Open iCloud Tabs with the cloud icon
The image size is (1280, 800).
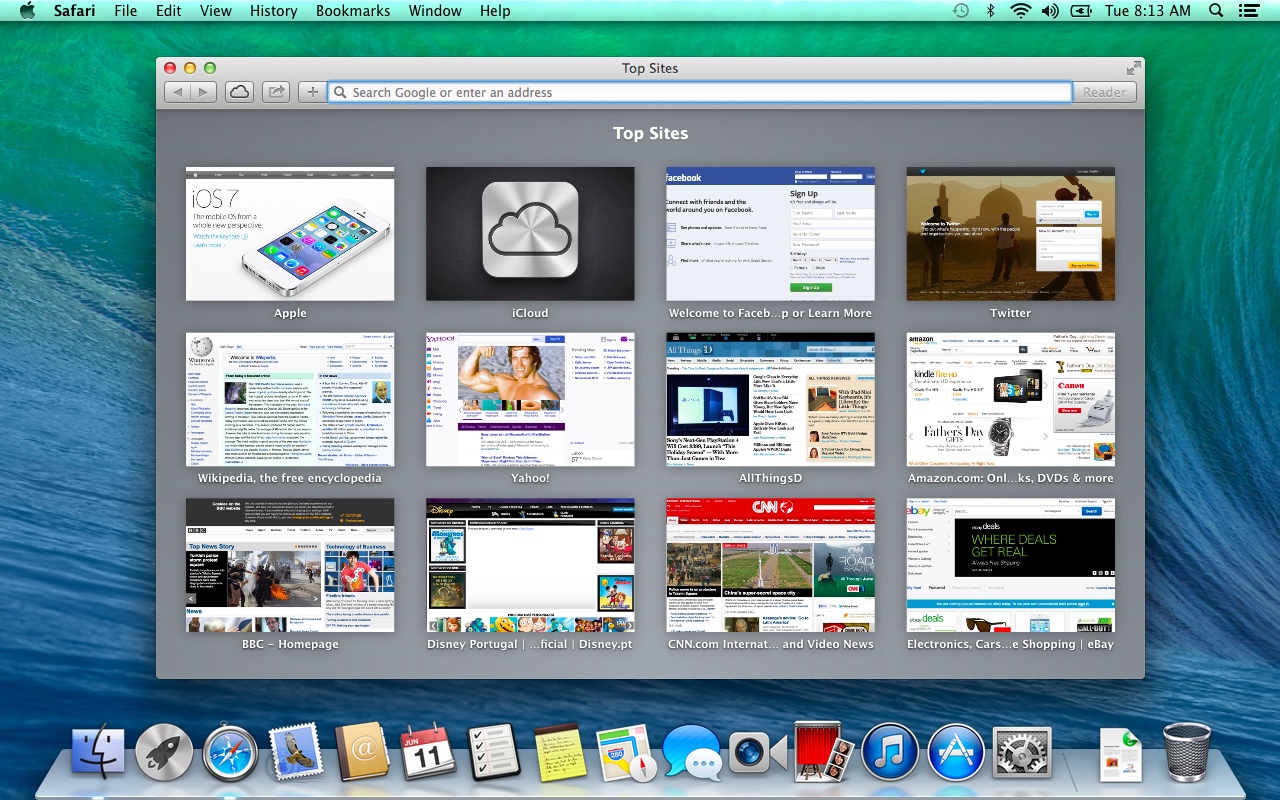pos(239,91)
